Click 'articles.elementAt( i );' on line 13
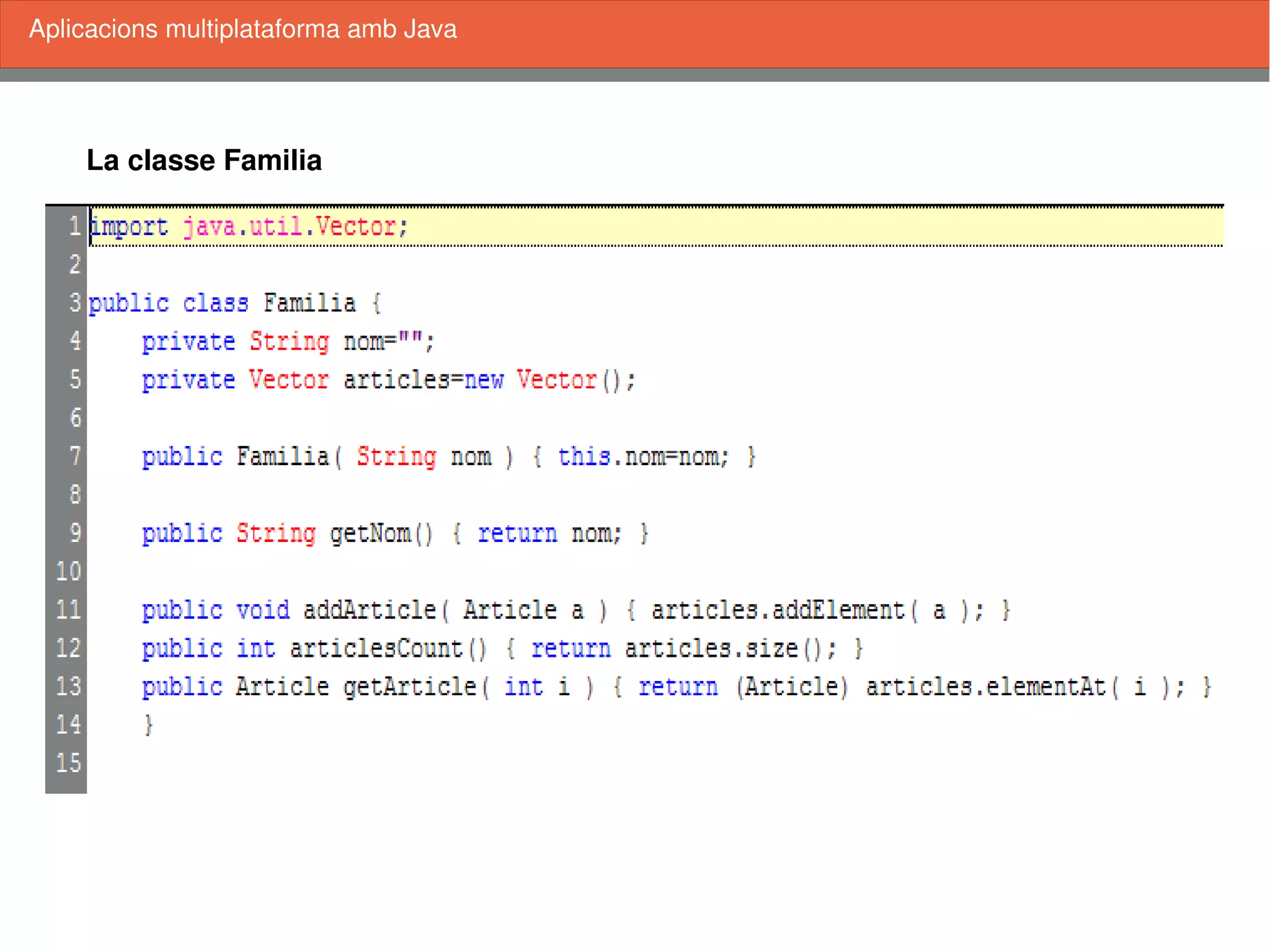Viewport: 1270px width, 952px height. coord(1026,687)
